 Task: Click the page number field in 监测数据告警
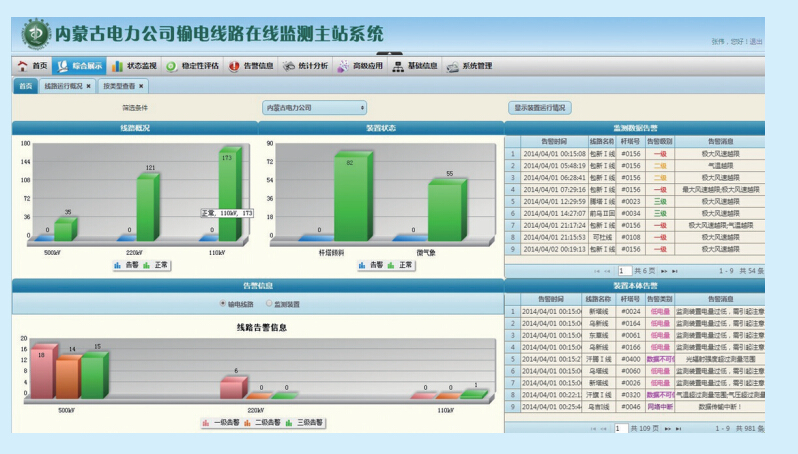(624, 271)
